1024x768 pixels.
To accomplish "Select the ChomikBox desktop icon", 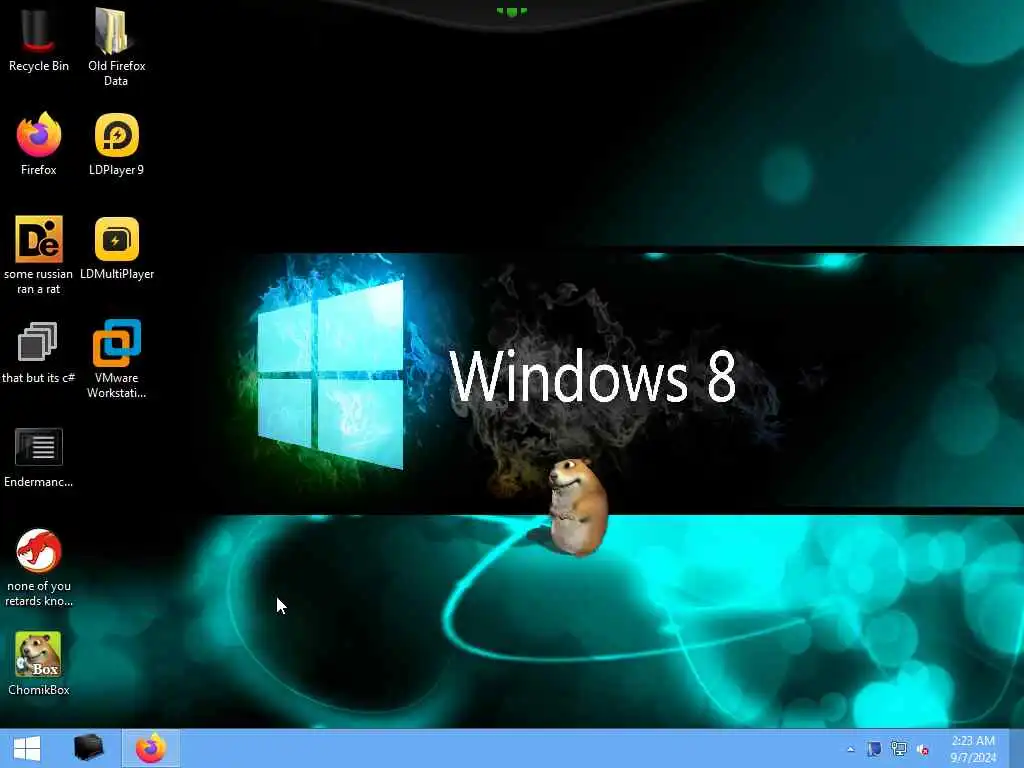I will pos(39,663).
